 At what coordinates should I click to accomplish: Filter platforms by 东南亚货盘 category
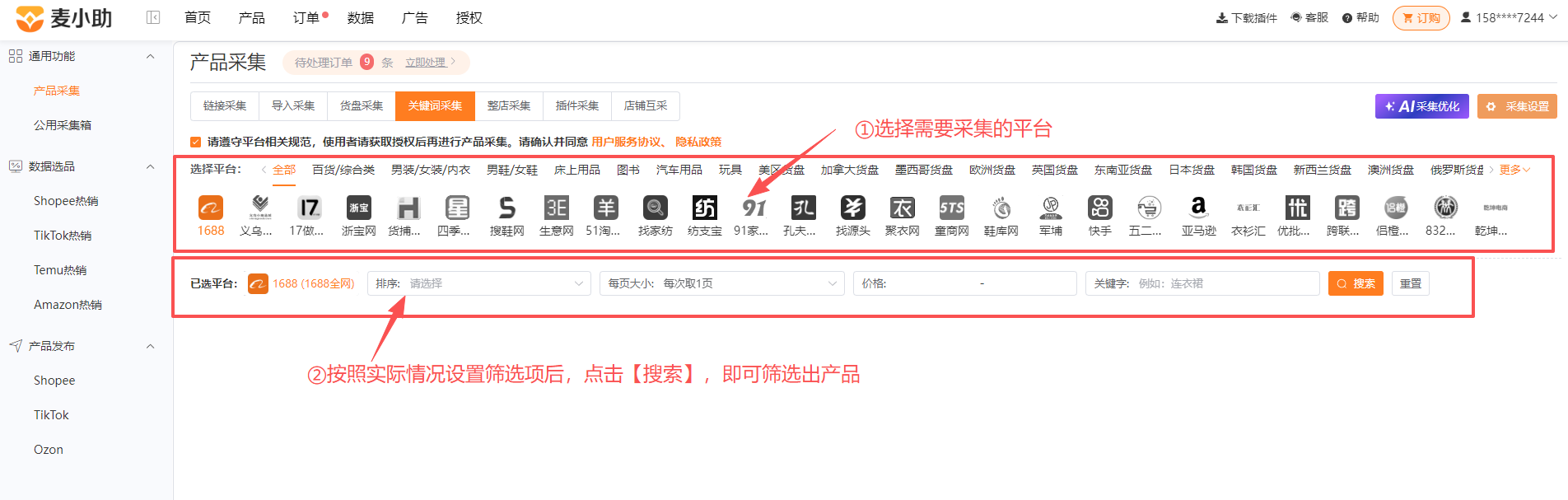[x=1123, y=170]
